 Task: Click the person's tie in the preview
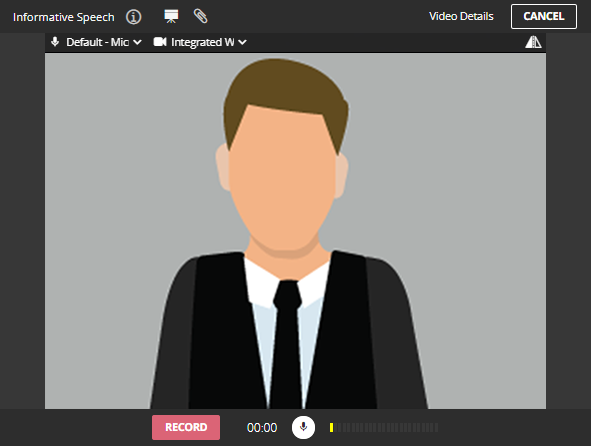287,343
